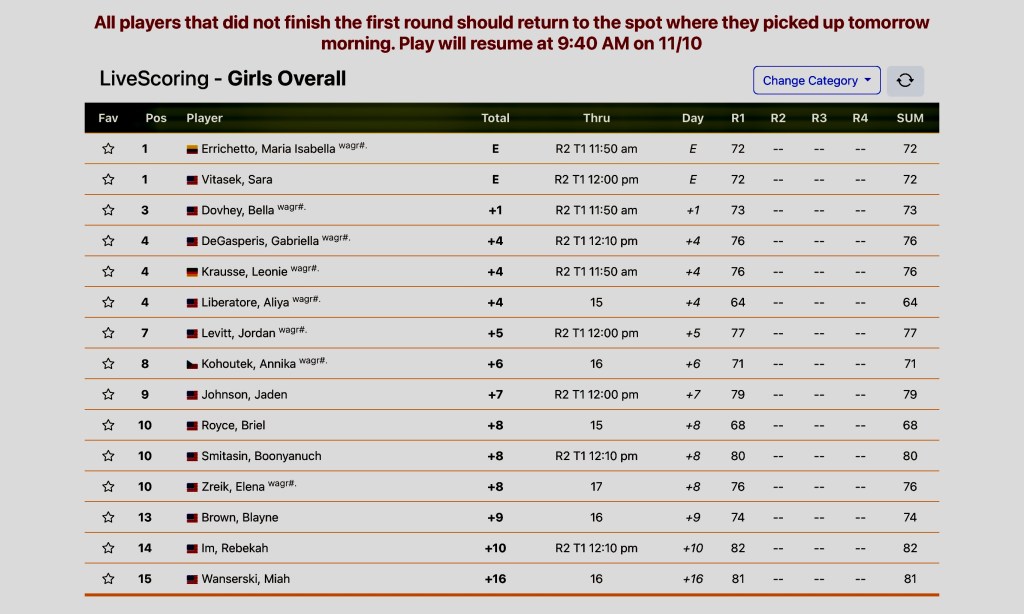Favorite Maria Isabella Errichetto with star
The width and height of the screenshot is (1024, 614).
pyautogui.click(x=108, y=149)
